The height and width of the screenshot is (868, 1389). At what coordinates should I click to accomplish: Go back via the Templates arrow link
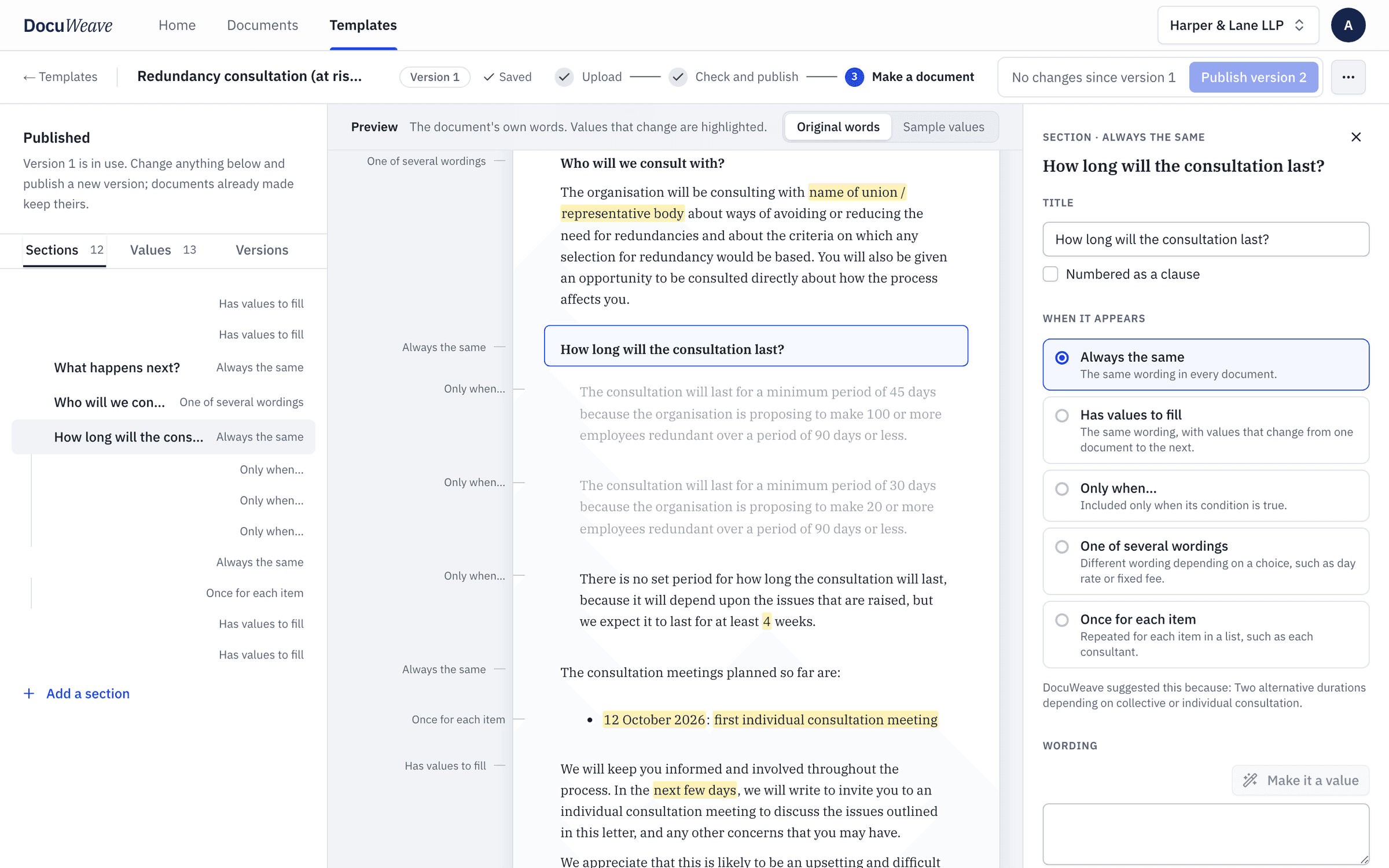[x=60, y=77]
